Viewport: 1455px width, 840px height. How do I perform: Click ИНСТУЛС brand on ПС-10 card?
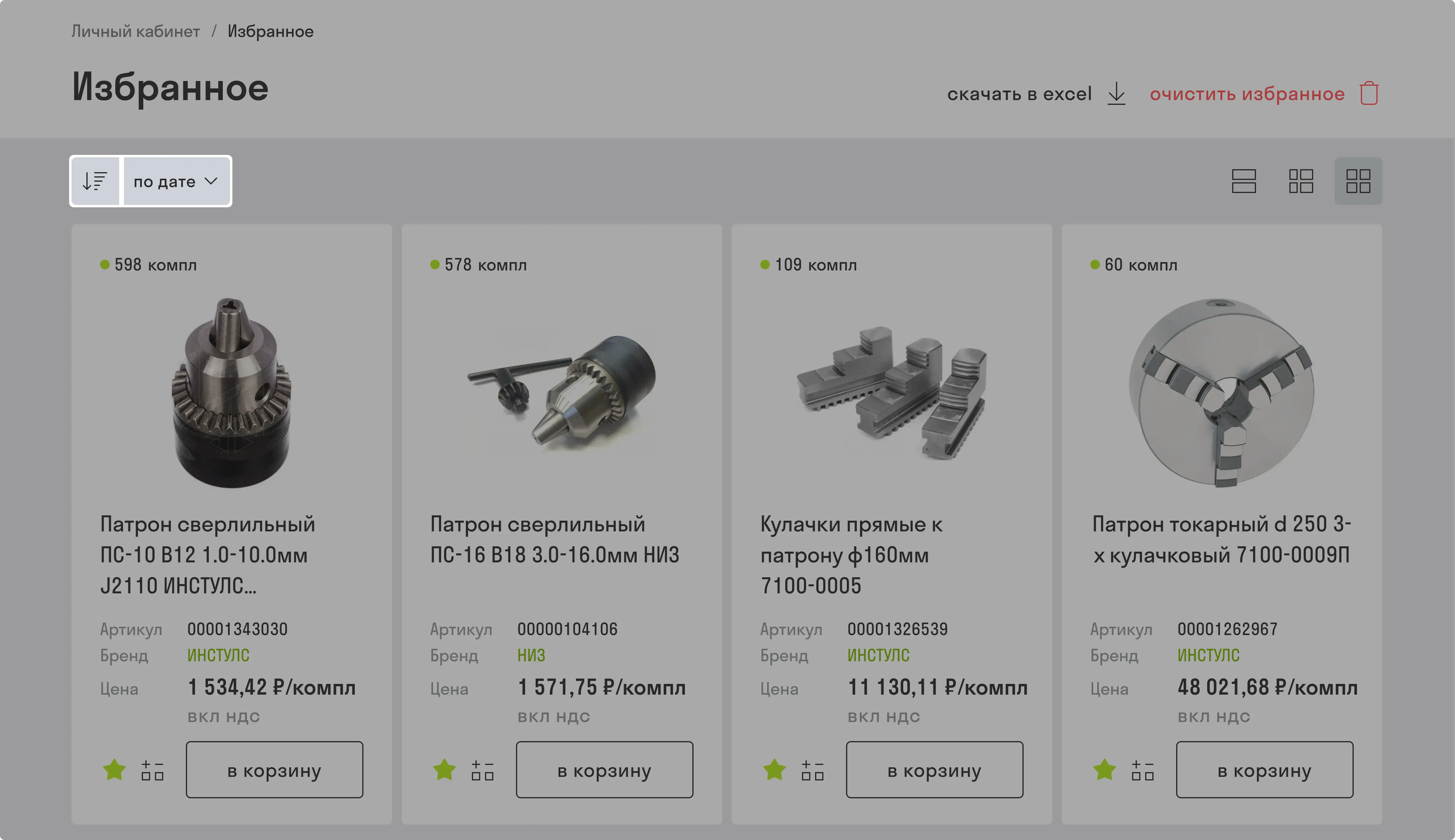pyautogui.click(x=218, y=655)
